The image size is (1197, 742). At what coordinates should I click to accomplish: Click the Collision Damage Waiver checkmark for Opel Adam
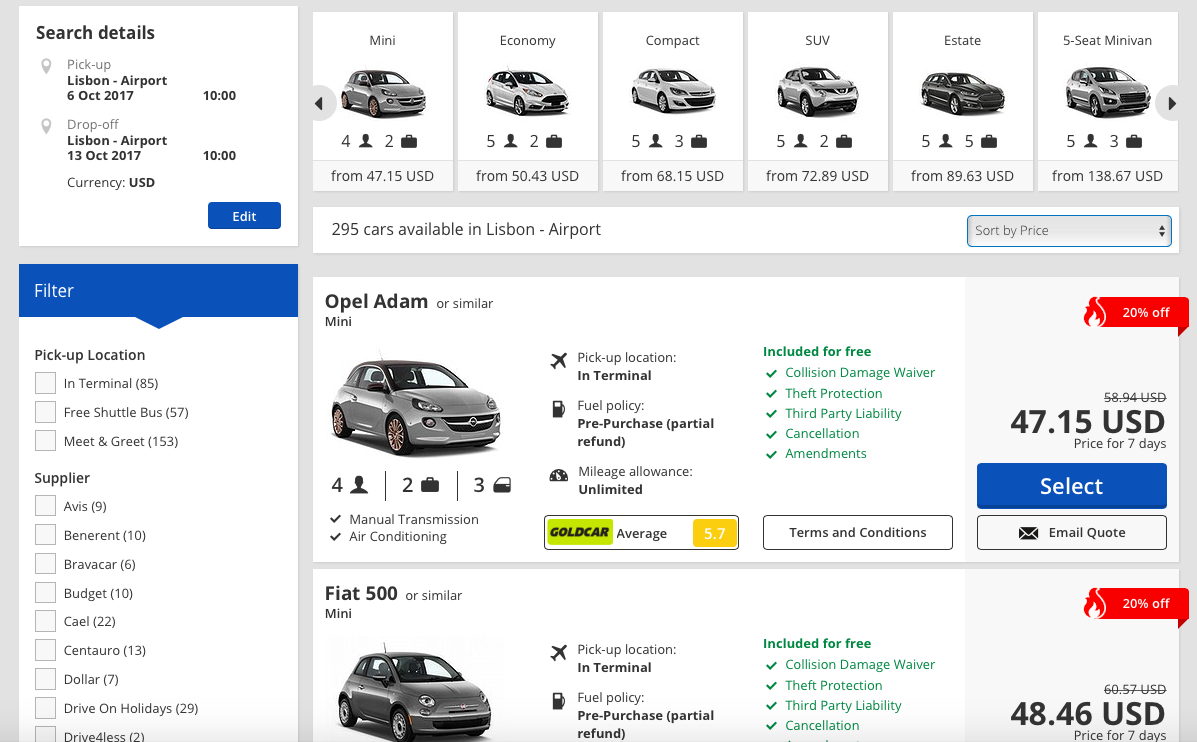pyautogui.click(x=771, y=373)
